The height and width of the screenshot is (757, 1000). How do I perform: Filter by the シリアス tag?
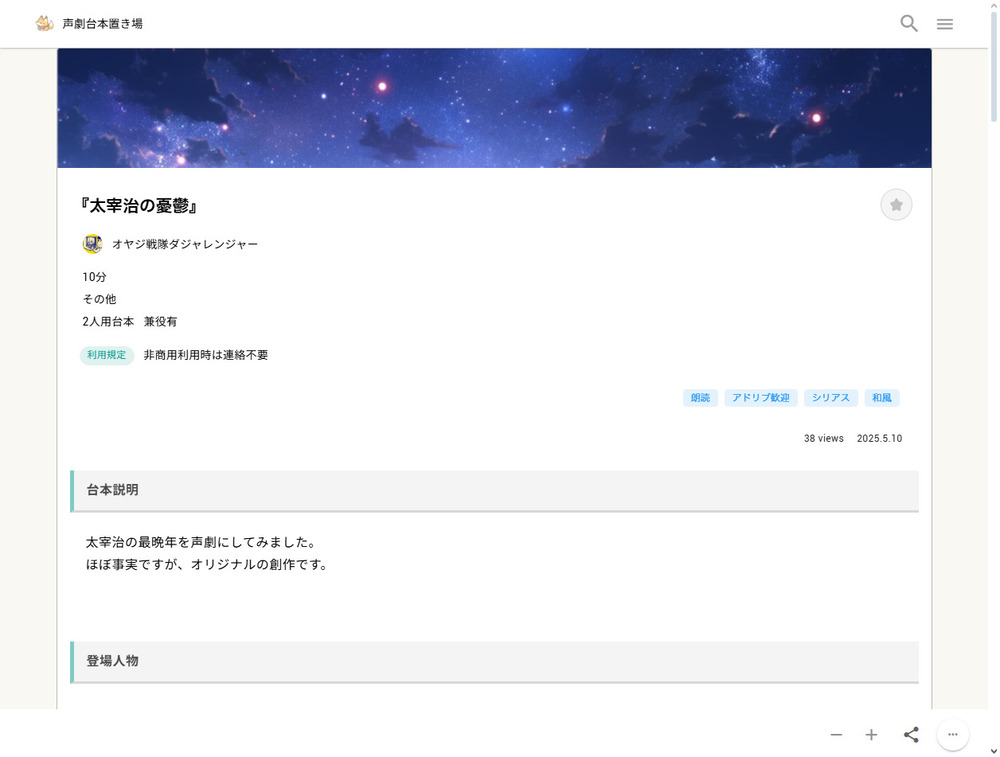(x=830, y=398)
